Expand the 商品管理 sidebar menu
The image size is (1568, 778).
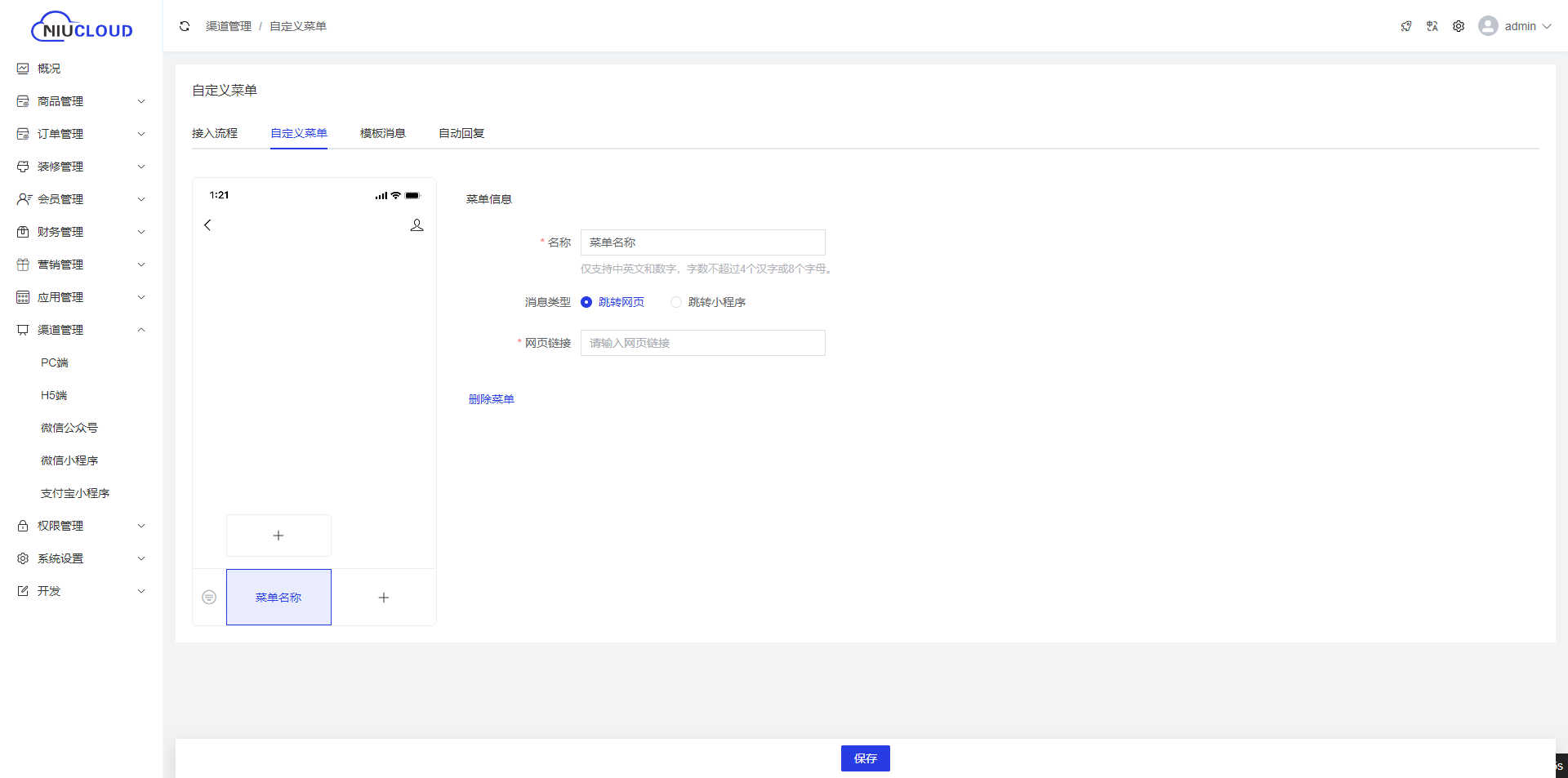click(x=82, y=101)
